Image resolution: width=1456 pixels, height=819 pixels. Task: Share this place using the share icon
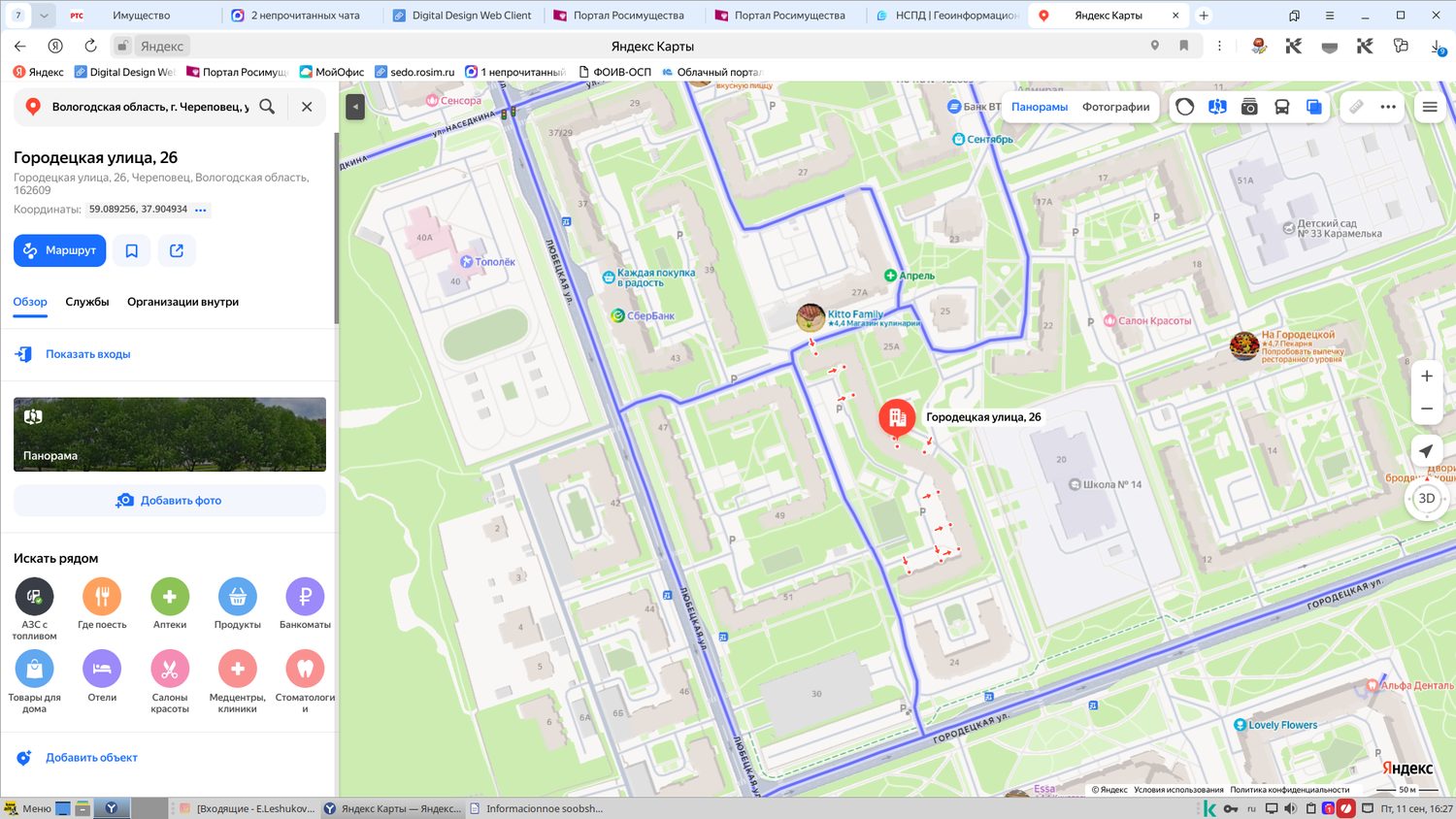point(177,250)
